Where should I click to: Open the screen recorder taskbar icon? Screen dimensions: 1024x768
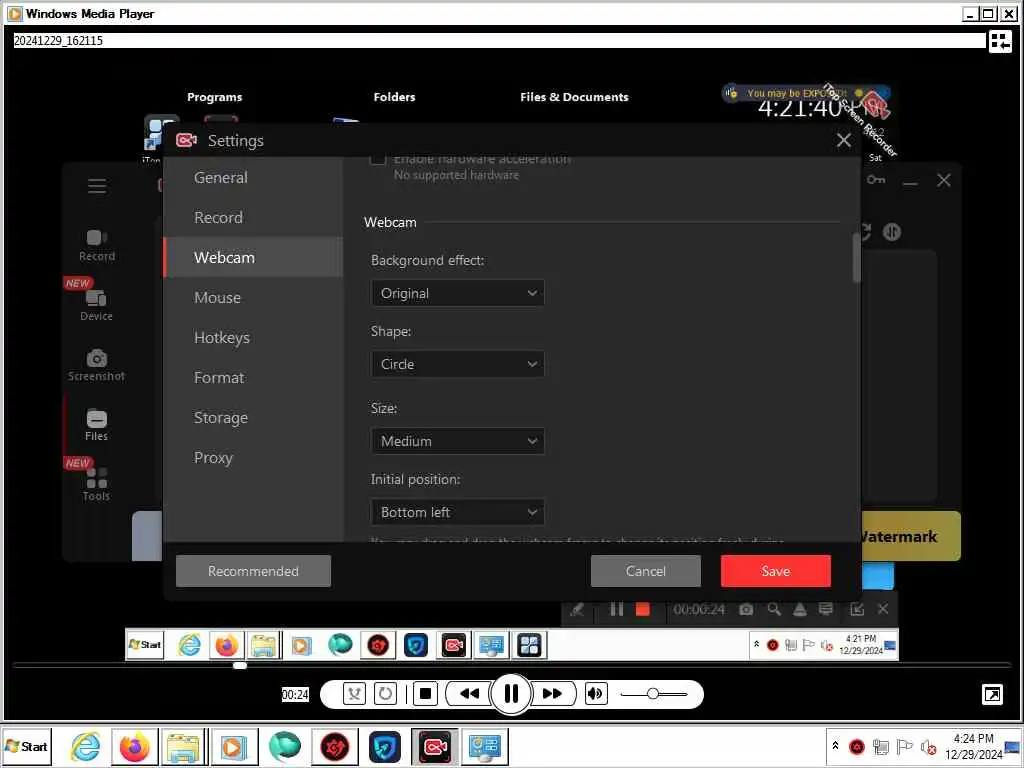[436, 746]
